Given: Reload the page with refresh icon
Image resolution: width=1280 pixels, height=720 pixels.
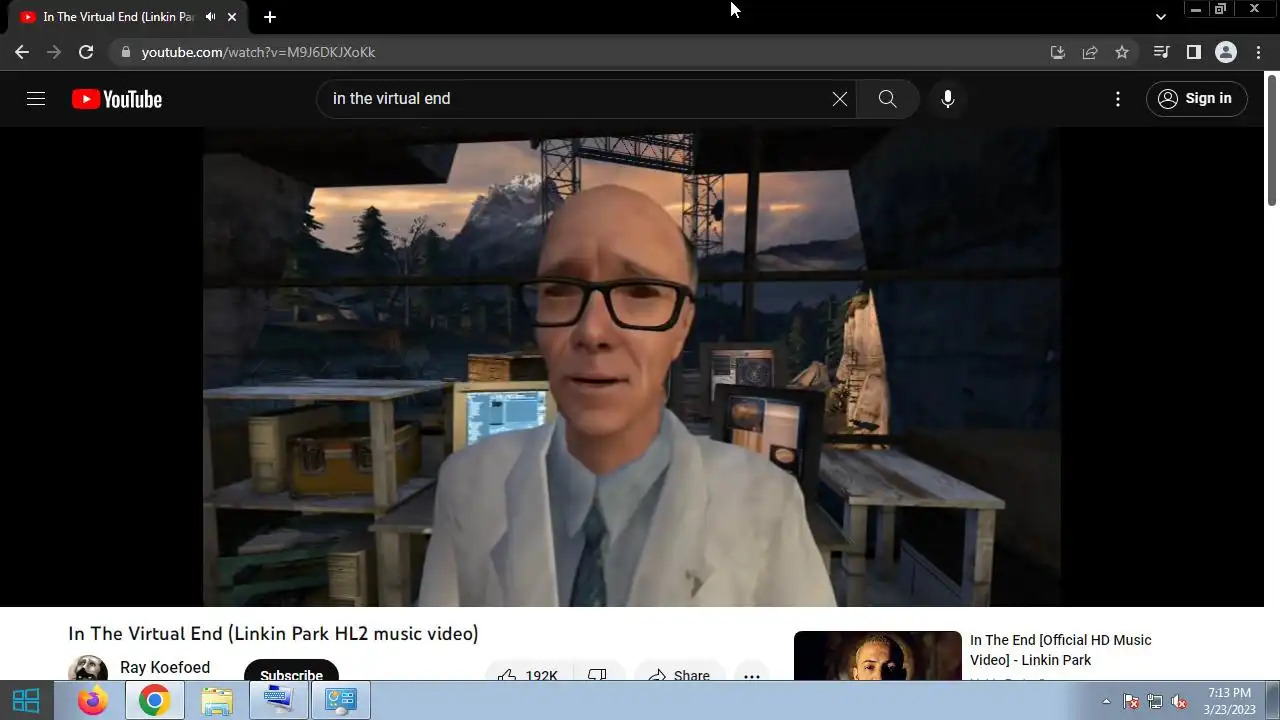Looking at the screenshot, I should pyautogui.click(x=86, y=52).
